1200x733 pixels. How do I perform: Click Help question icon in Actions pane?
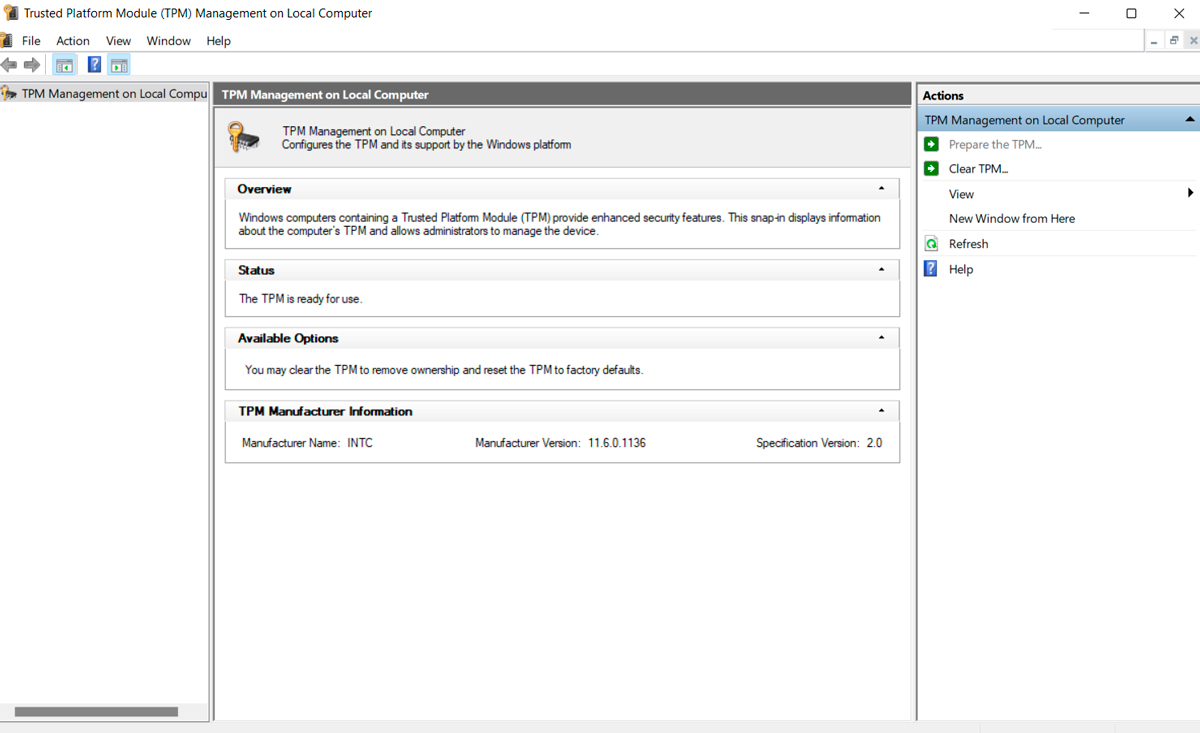click(931, 269)
